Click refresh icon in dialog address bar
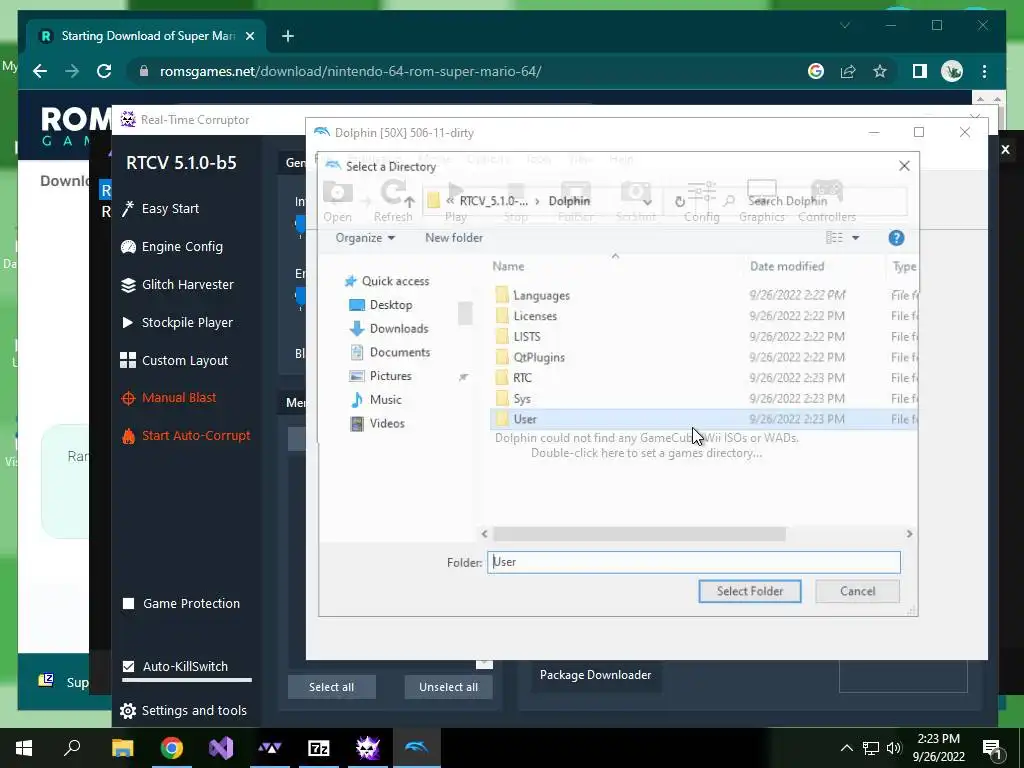 (679, 201)
